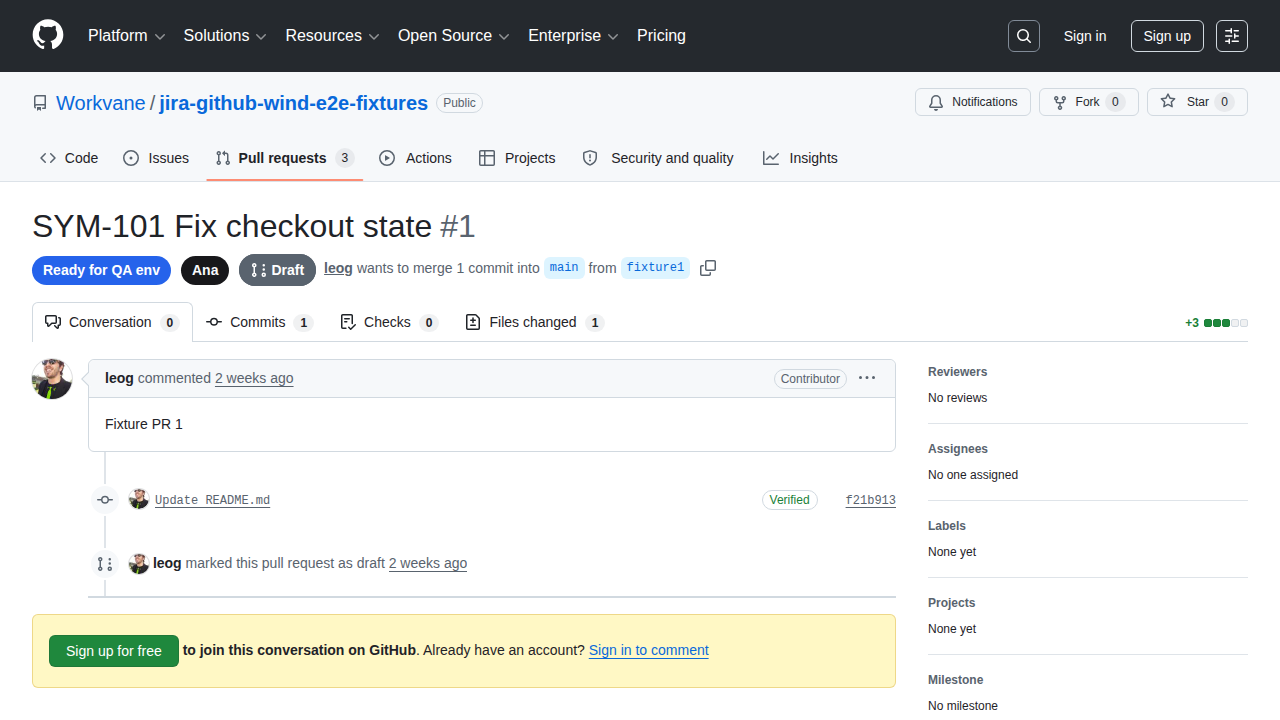Click the fork icon

point(1060,102)
